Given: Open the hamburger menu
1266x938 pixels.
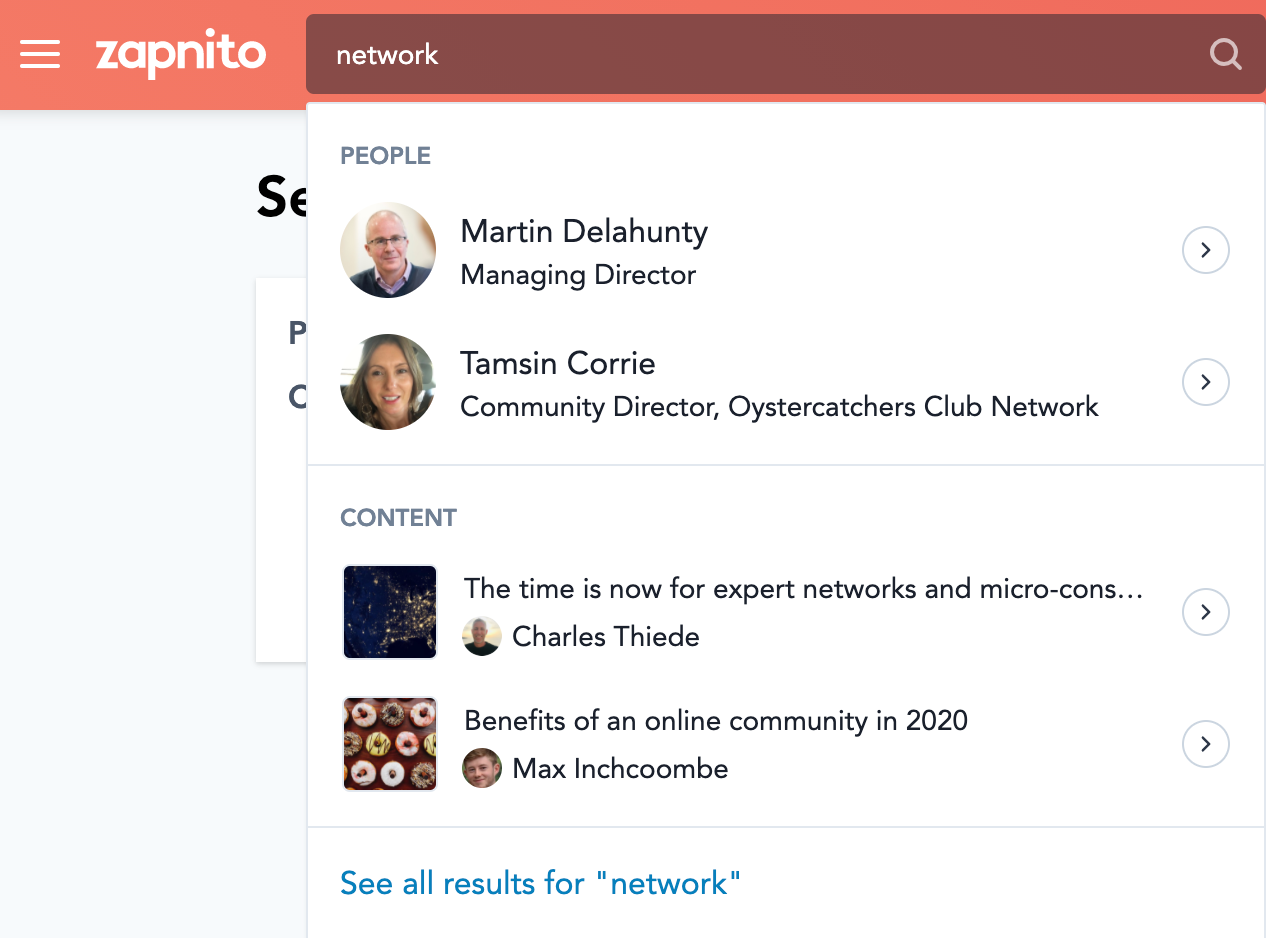Looking at the screenshot, I should pyautogui.click(x=40, y=54).
